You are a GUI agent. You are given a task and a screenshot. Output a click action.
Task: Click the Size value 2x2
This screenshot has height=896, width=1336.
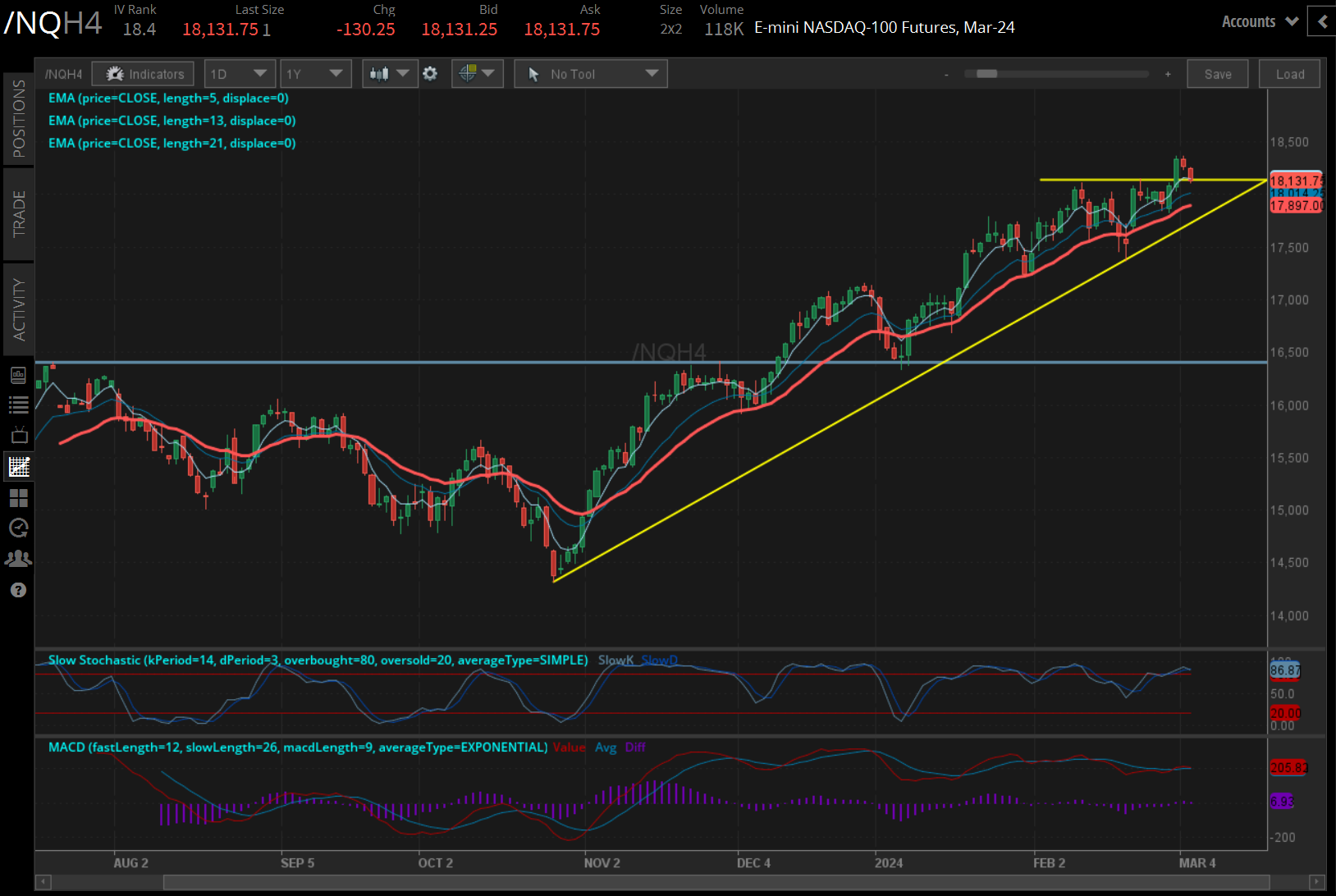671,30
